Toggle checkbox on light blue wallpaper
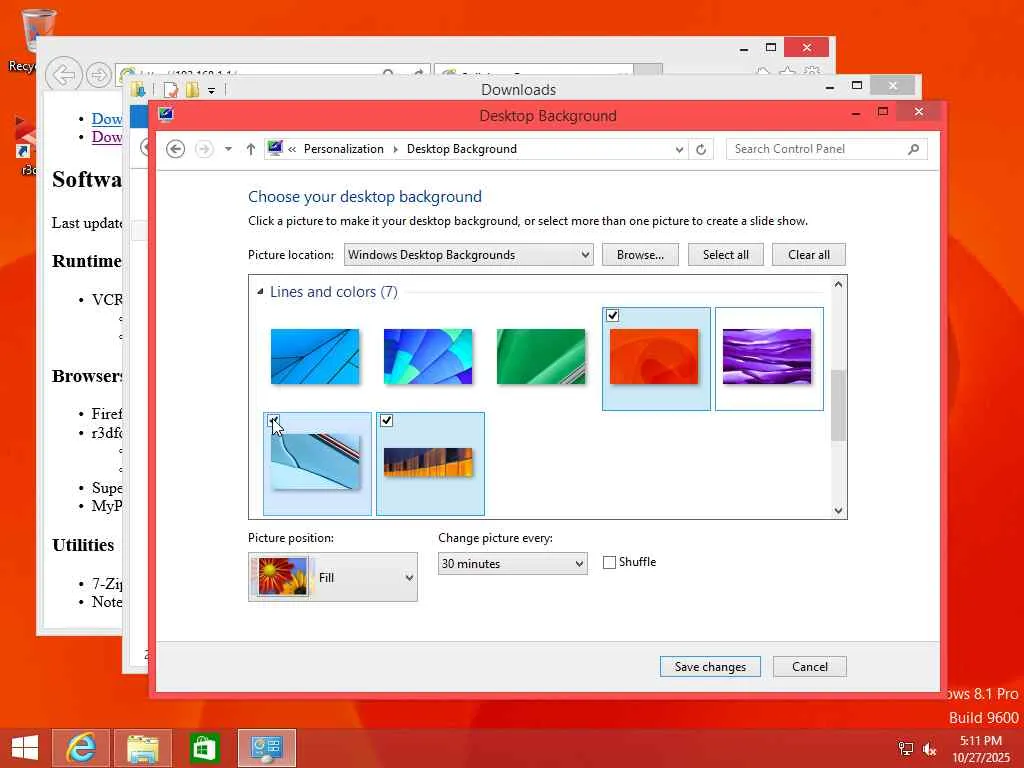This screenshot has width=1024, height=768. [x=273, y=421]
